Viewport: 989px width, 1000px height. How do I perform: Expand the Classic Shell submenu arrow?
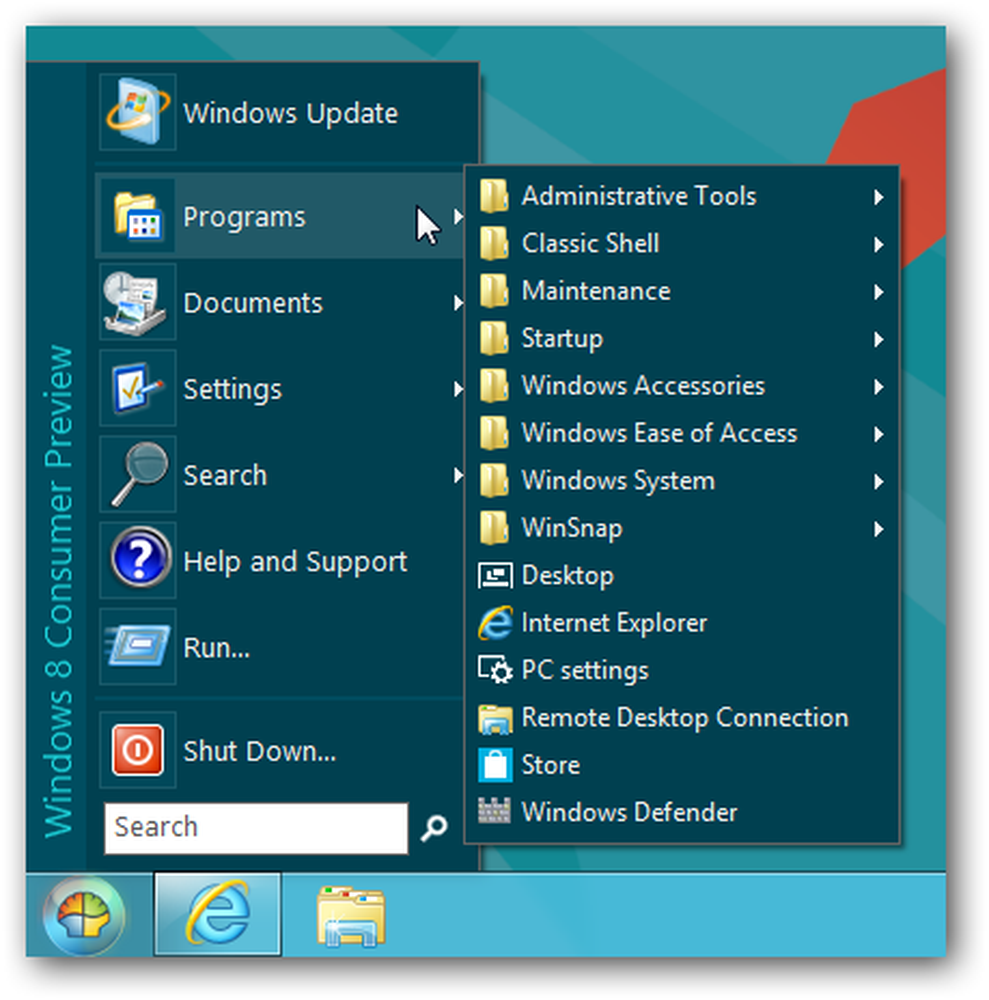pyautogui.click(x=879, y=244)
